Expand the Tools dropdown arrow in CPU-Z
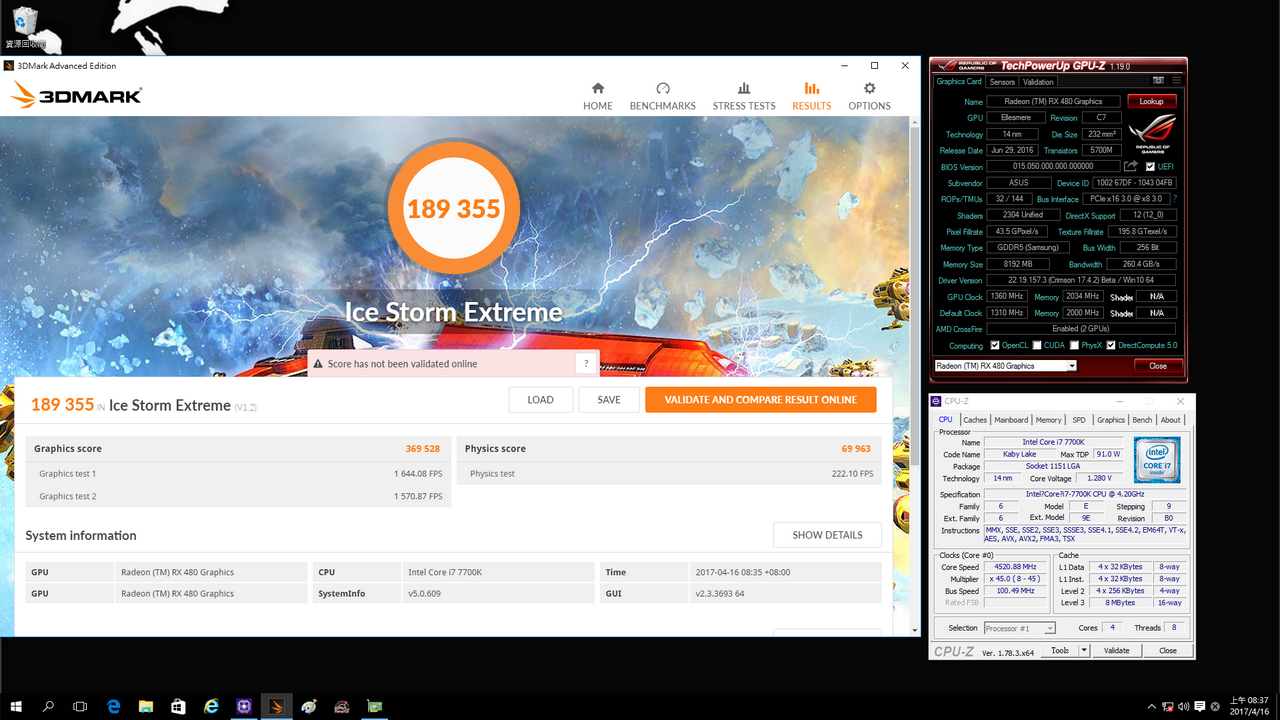This screenshot has width=1280, height=720. tap(1084, 650)
